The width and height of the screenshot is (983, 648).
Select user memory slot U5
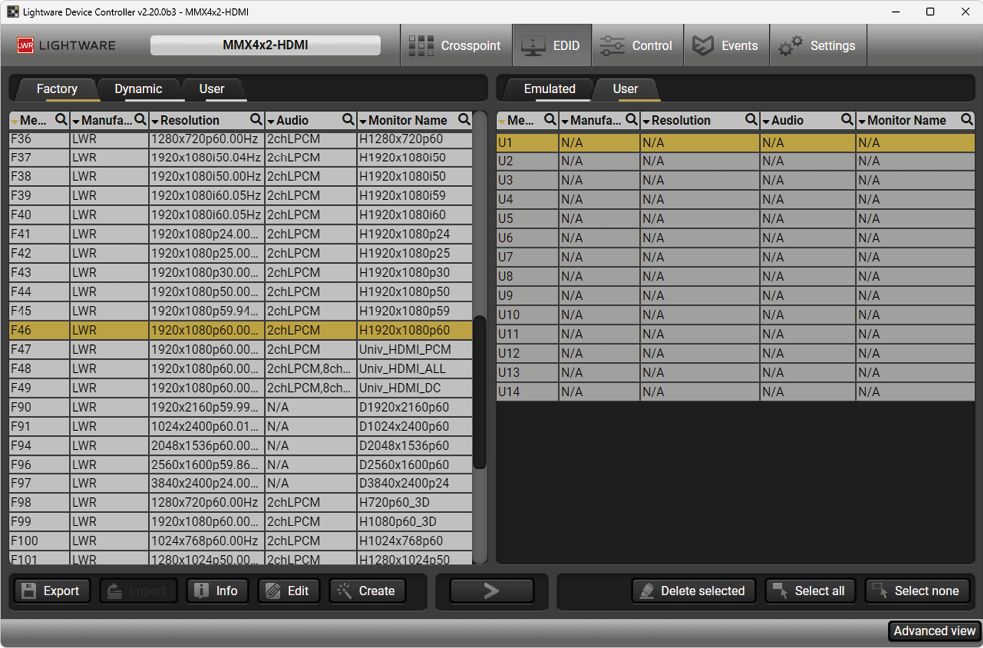point(735,219)
